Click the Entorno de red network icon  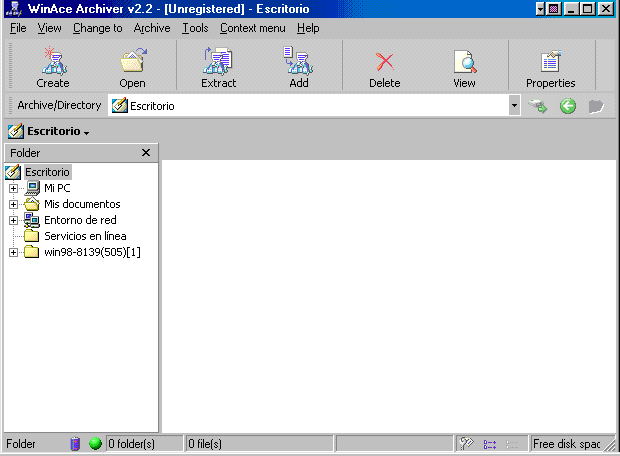pos(32,220)
